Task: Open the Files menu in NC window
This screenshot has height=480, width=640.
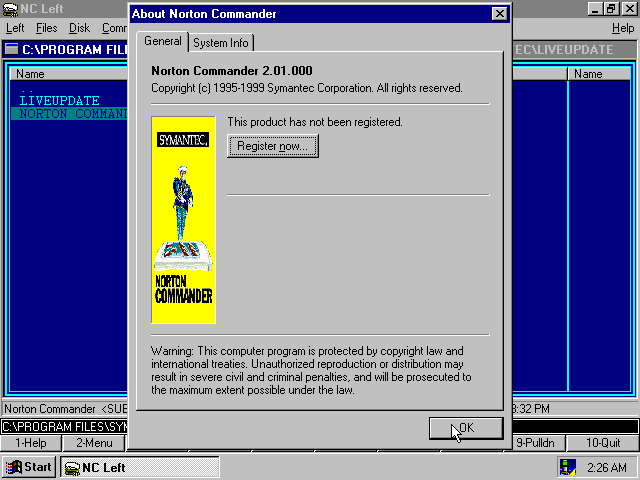Action: click(x=47, y=28)
